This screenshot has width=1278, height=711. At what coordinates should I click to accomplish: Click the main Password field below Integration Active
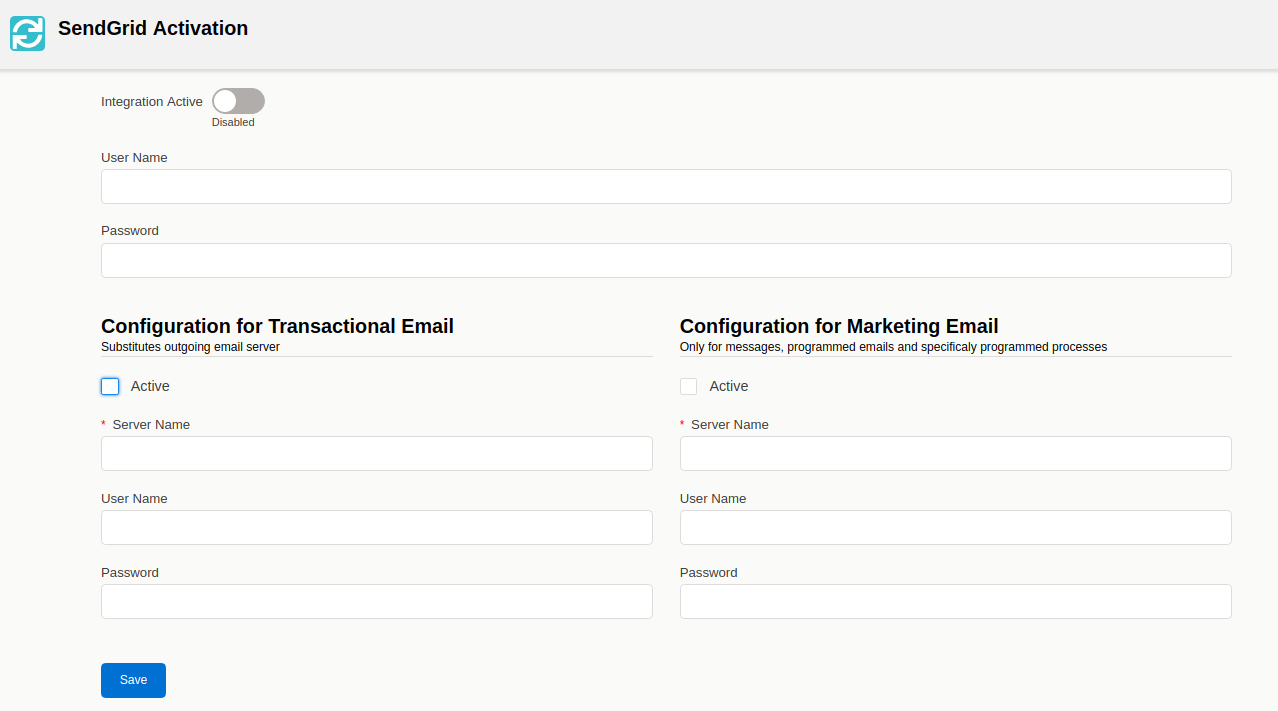click(x=665, y=261)
